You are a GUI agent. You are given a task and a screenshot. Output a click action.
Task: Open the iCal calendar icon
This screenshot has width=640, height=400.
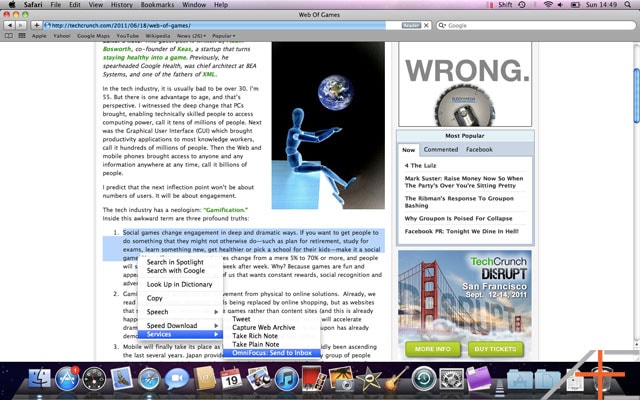click(231, 378)
